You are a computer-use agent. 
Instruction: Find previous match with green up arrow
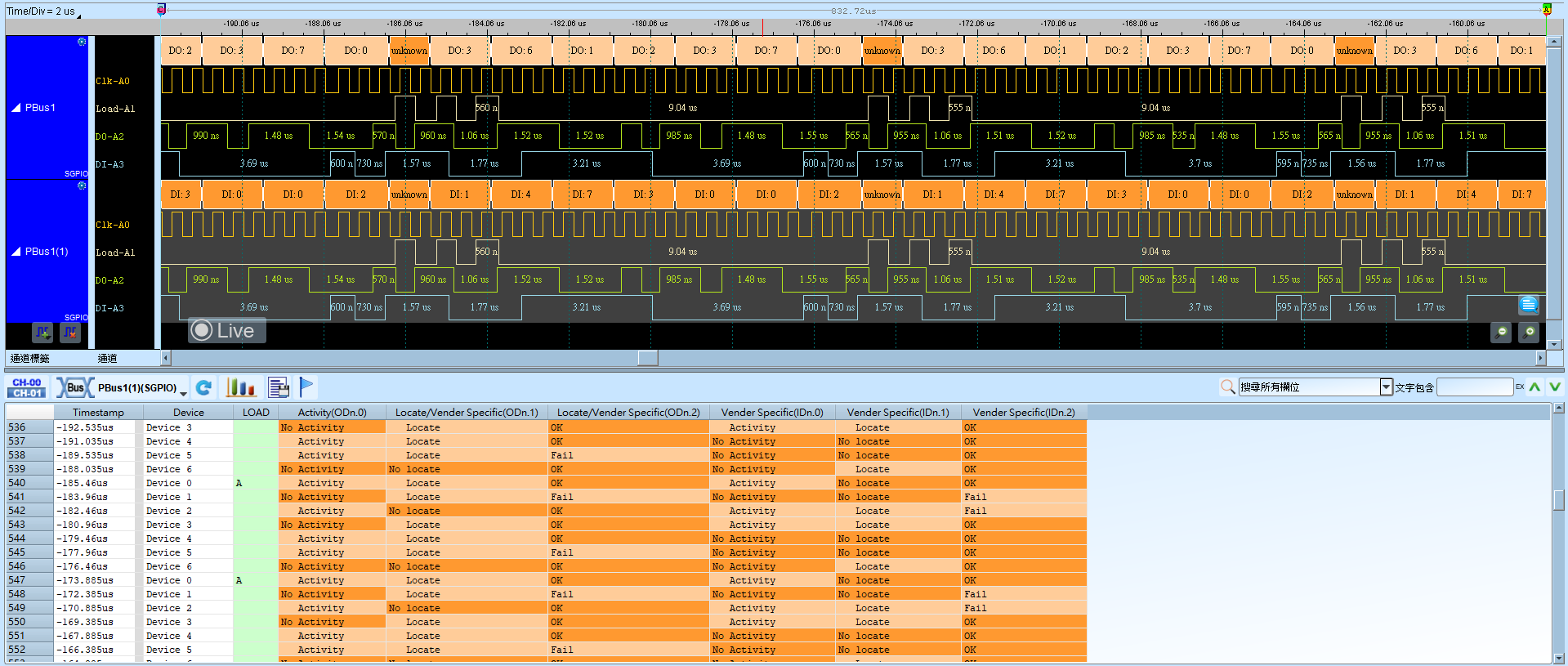point(1534,387)
